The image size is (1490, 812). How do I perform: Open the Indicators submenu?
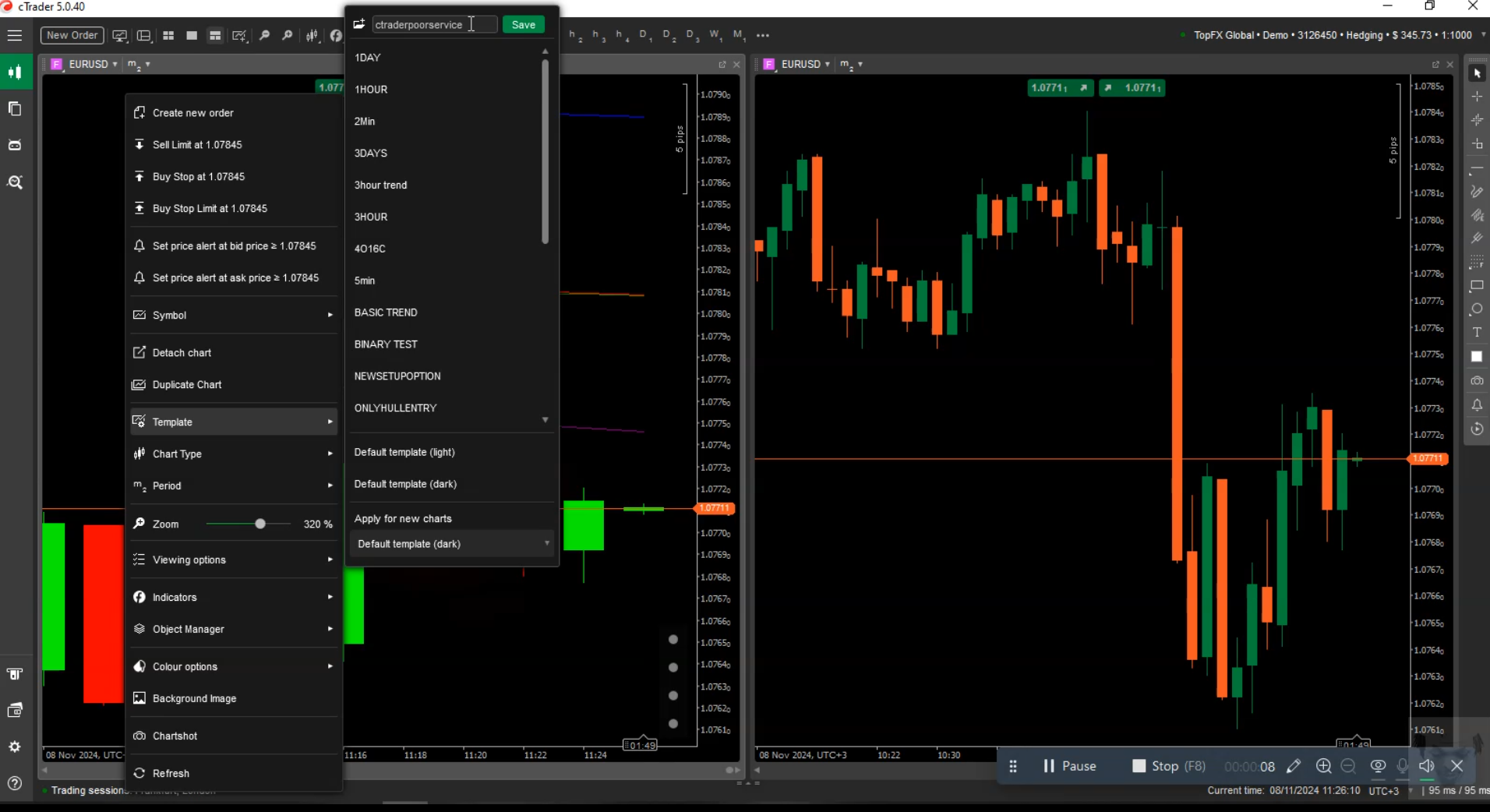point(234,597)
